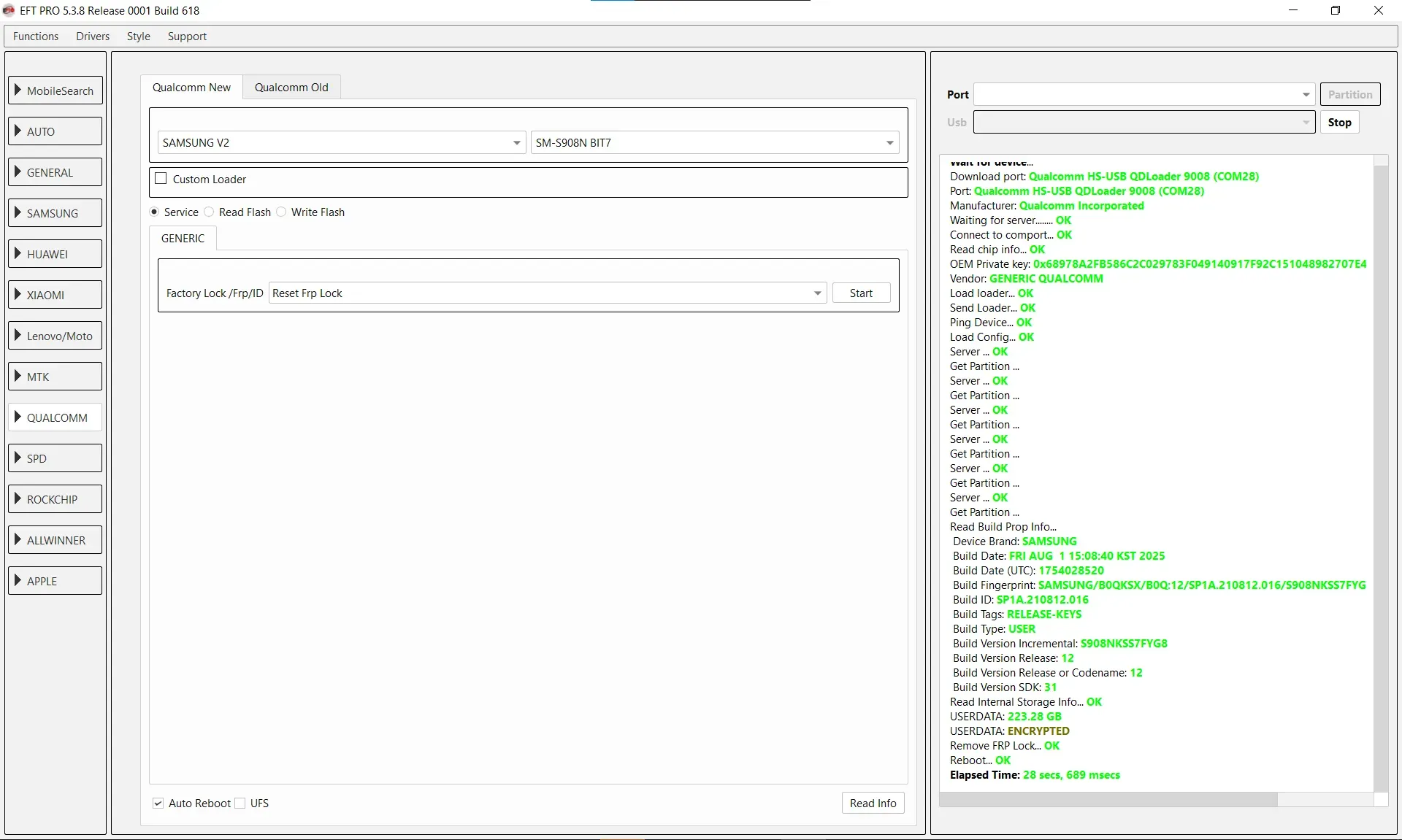Click the Read Info button

[x=873, y=804]
